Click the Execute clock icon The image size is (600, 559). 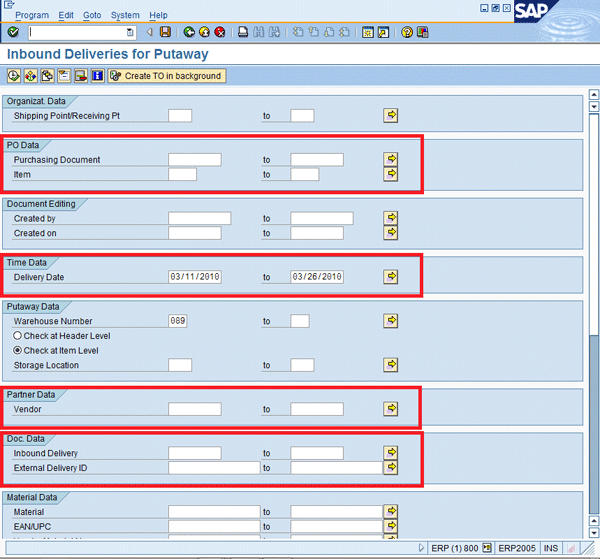click(14, 76)
